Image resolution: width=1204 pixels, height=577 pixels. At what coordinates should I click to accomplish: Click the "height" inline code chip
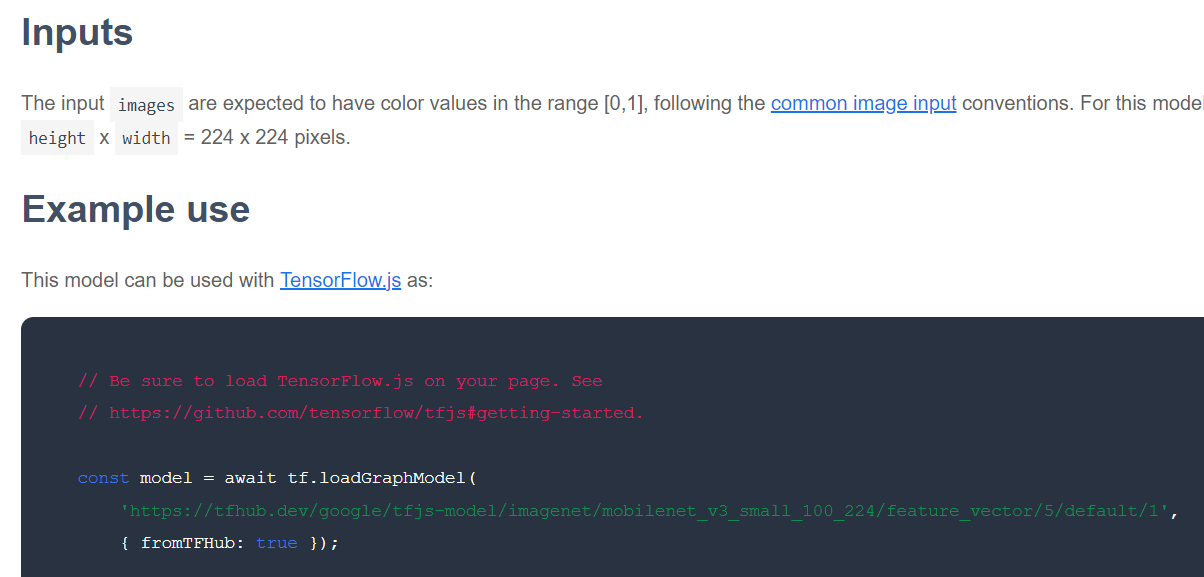[x=57, y=138]
